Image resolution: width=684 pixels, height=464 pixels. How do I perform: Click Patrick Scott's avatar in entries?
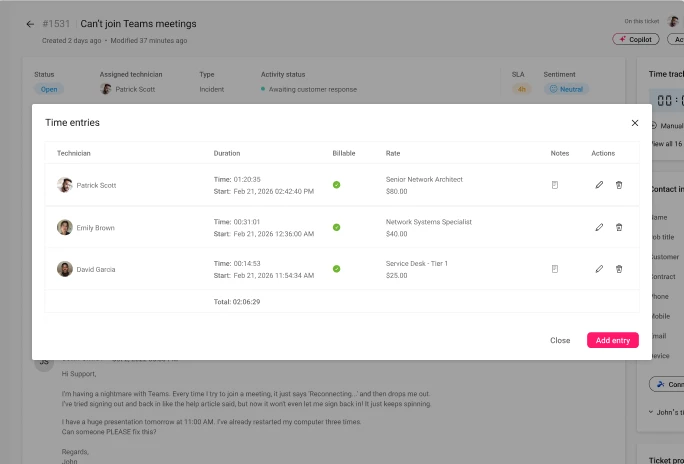pyautogui.click(x=65, y=185)
